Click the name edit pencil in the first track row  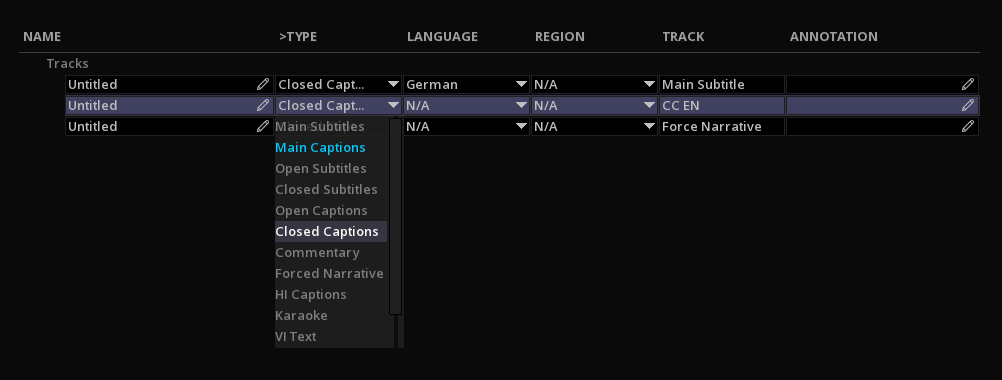(263, 84)
